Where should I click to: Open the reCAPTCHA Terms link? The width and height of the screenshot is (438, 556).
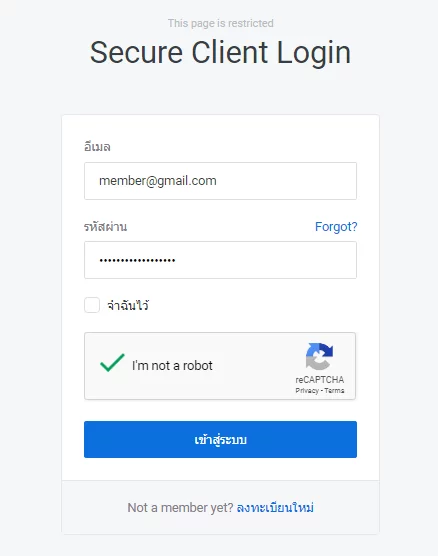334,391
